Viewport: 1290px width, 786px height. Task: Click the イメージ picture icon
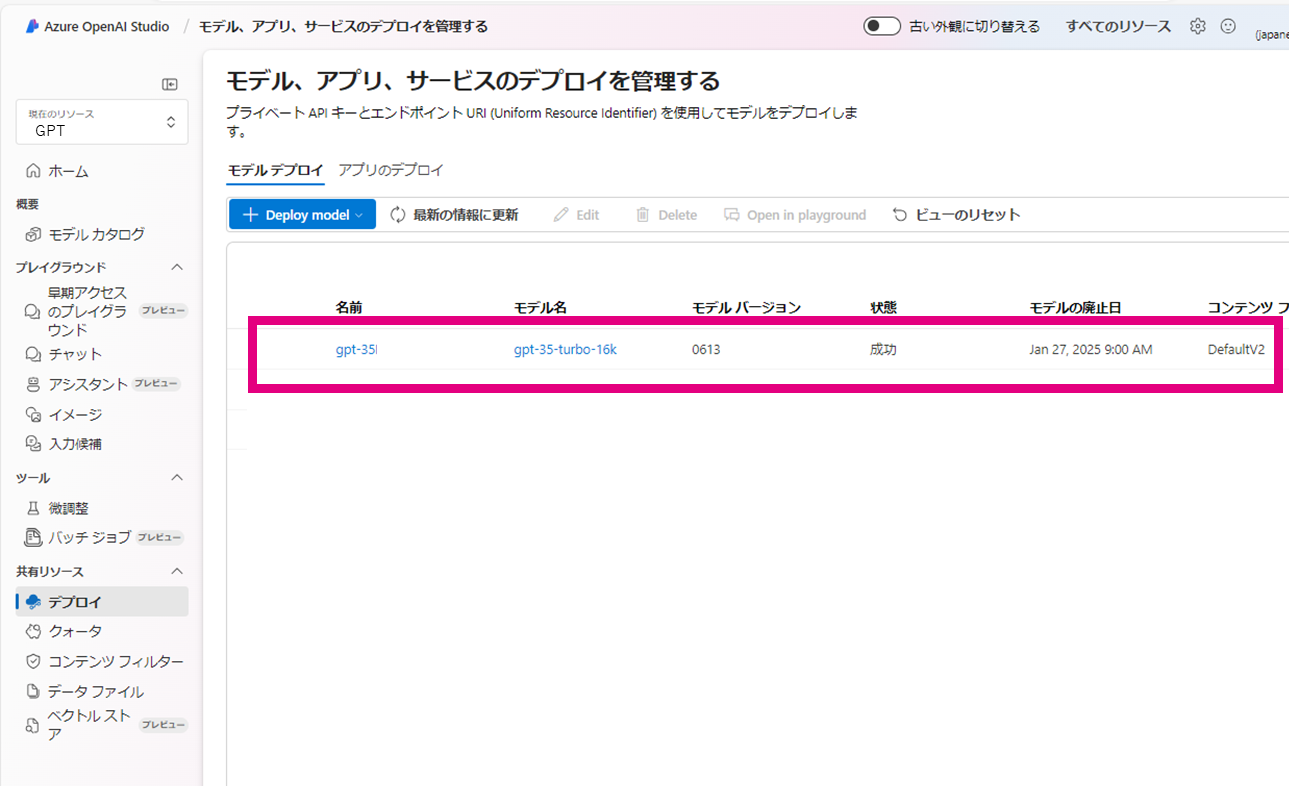click(33, 414)
